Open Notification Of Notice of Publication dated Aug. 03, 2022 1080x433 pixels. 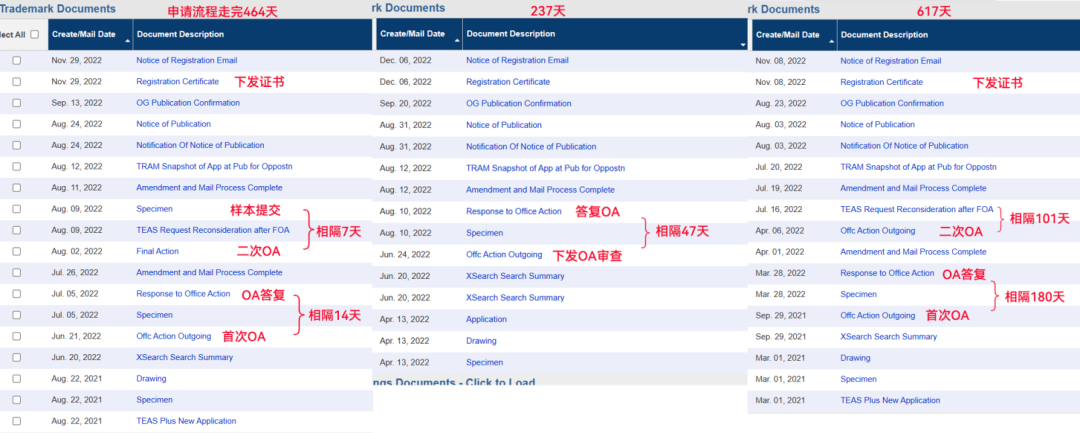coord(904,145)
